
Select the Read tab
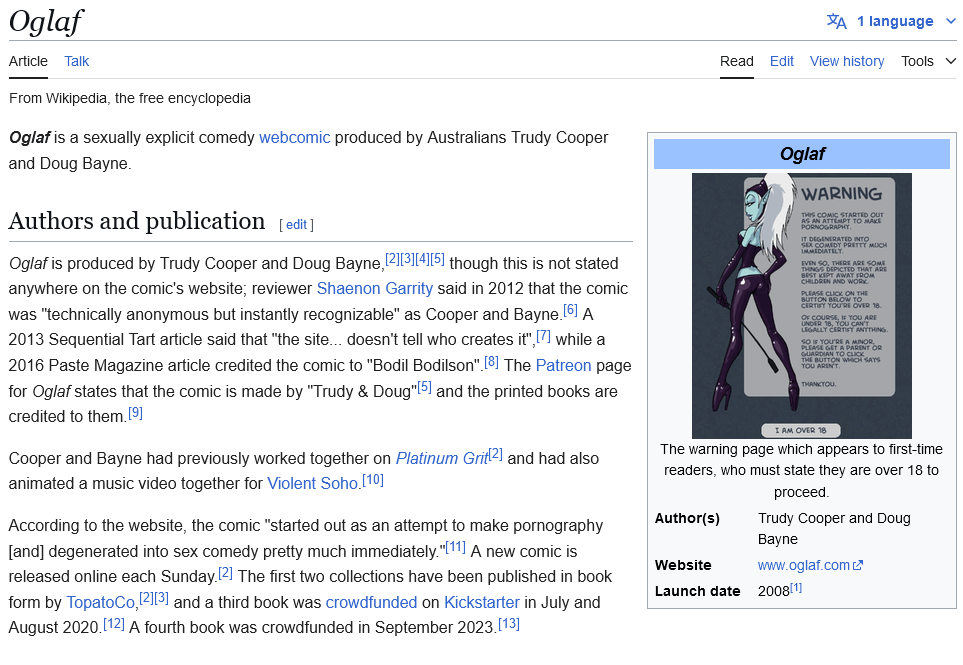tap(736, 61)
